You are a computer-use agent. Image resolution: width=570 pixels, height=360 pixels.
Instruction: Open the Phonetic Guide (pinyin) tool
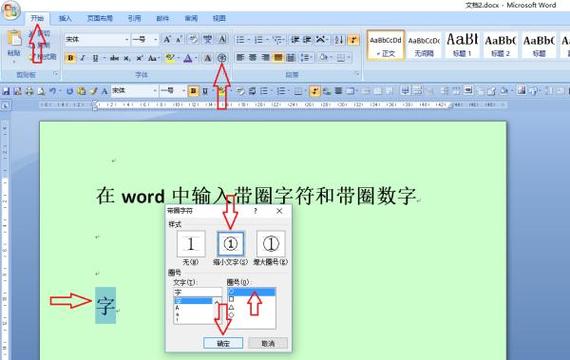[x=208, y=39]
